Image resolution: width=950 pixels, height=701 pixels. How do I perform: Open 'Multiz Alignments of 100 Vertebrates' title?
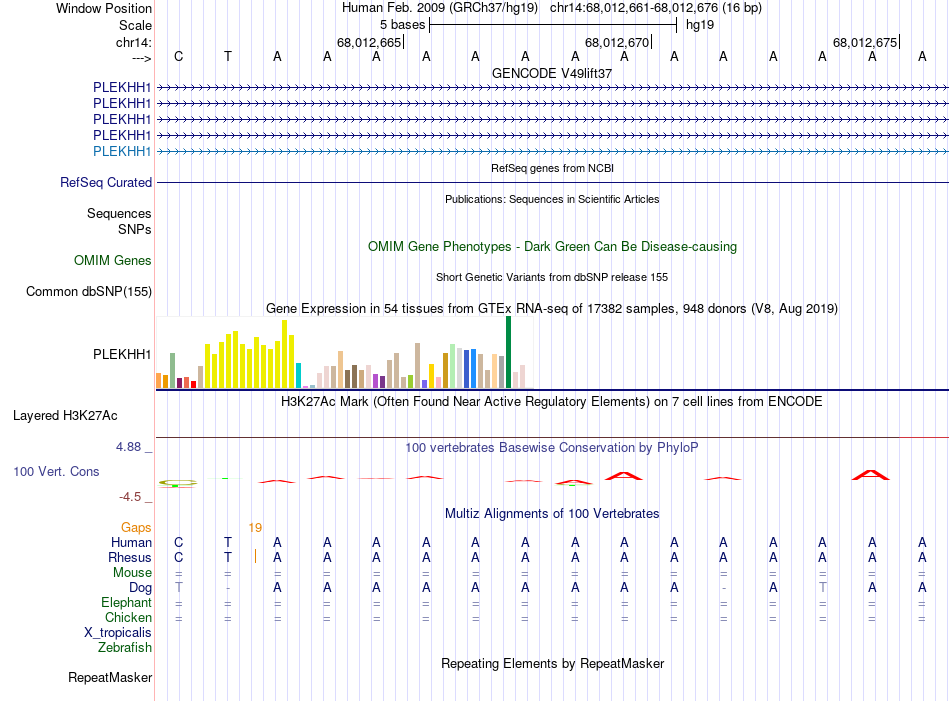[552, 514]
